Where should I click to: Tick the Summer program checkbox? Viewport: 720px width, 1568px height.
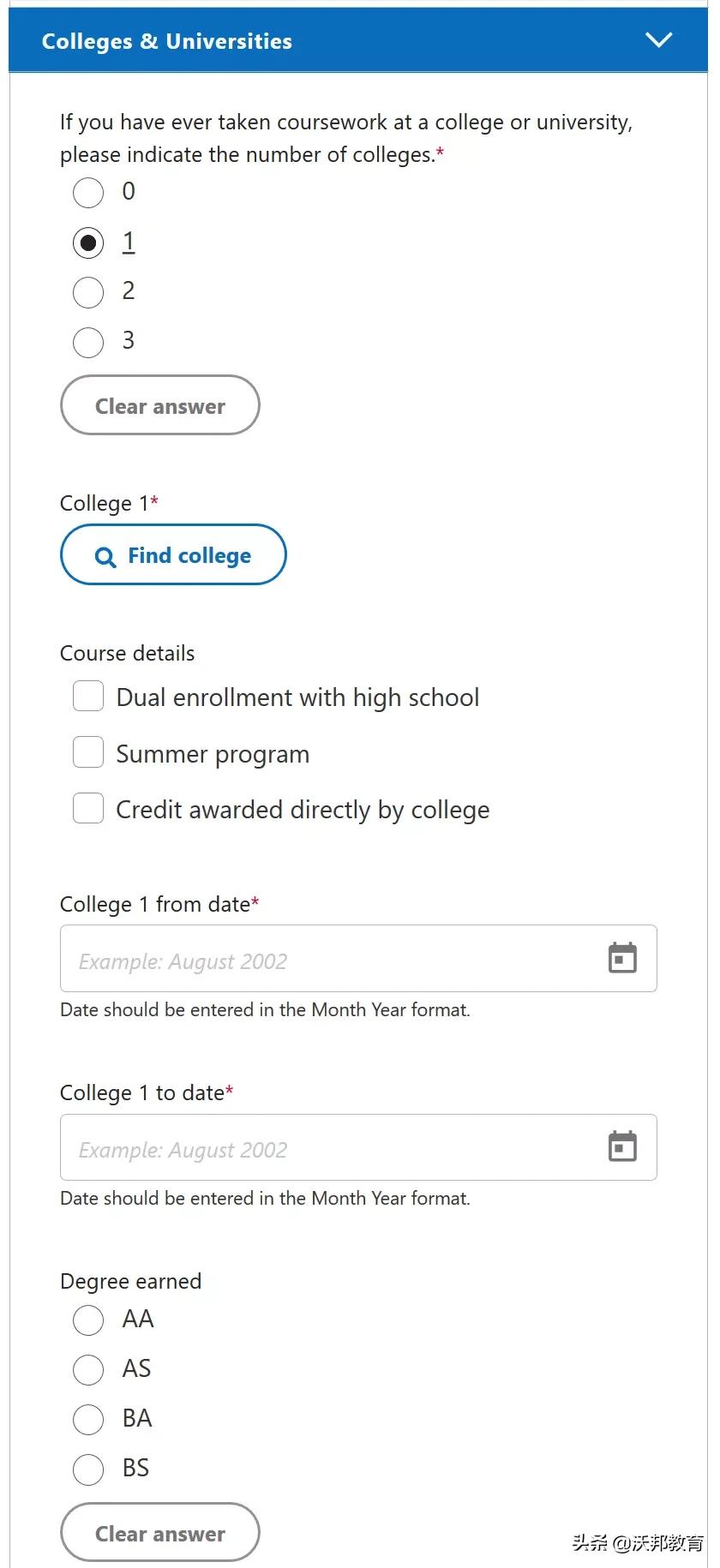(x=88, y=752)
